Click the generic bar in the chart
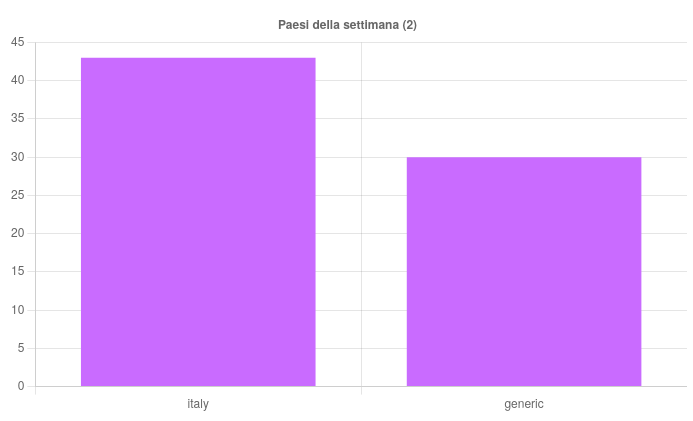 [x=524, y=272]
